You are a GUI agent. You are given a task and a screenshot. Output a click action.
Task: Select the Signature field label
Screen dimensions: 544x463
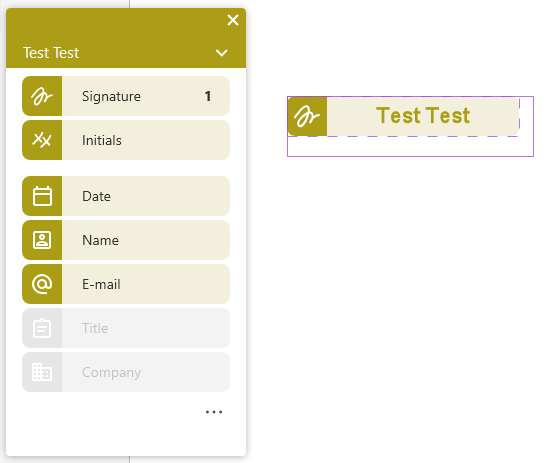[111, 96]
